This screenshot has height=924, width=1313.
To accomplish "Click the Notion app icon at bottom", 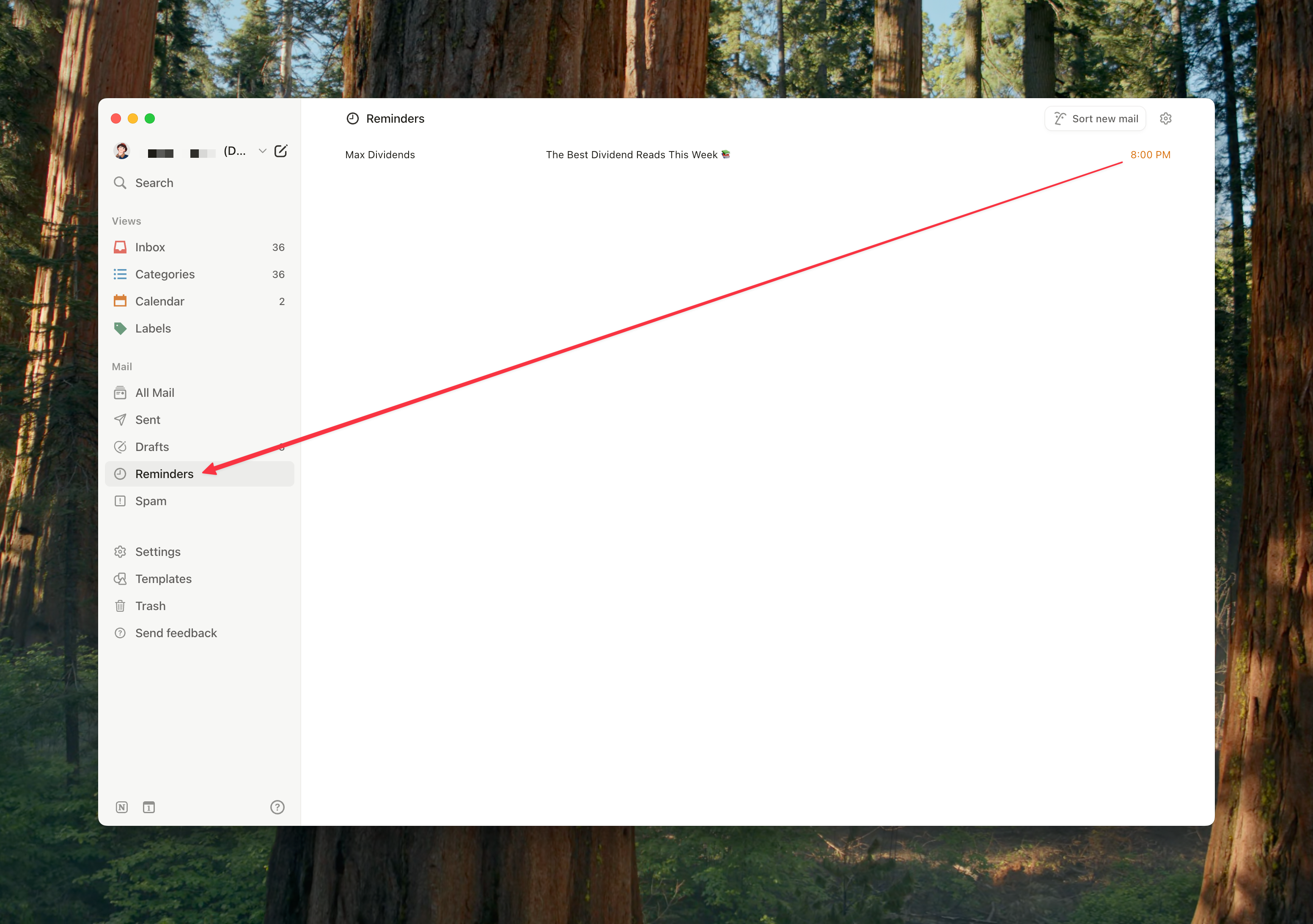I will coord(122,807).
